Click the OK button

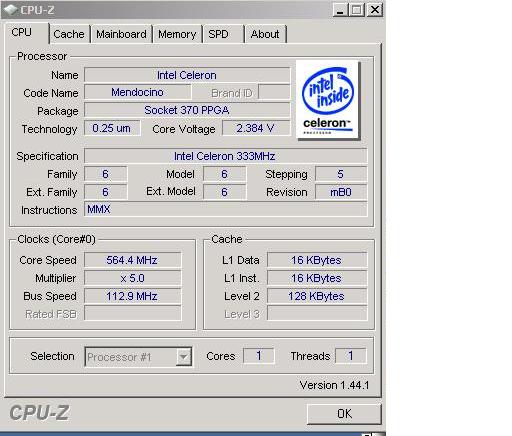[344, 414]
